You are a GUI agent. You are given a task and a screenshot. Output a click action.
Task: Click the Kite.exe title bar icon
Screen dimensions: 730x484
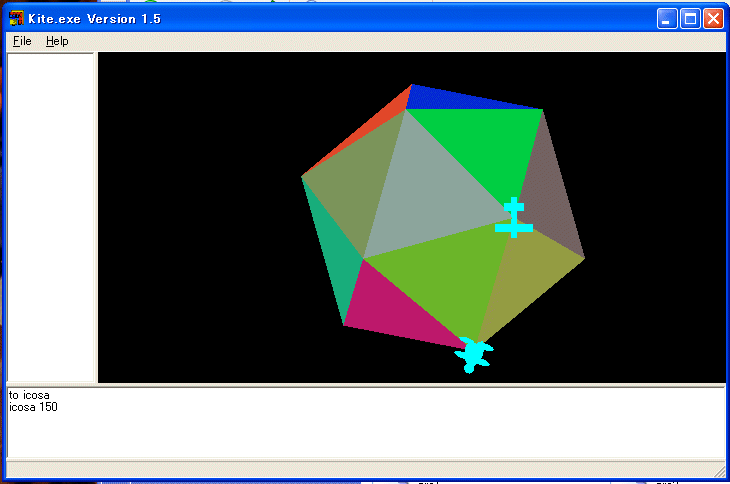click(16, 18)
